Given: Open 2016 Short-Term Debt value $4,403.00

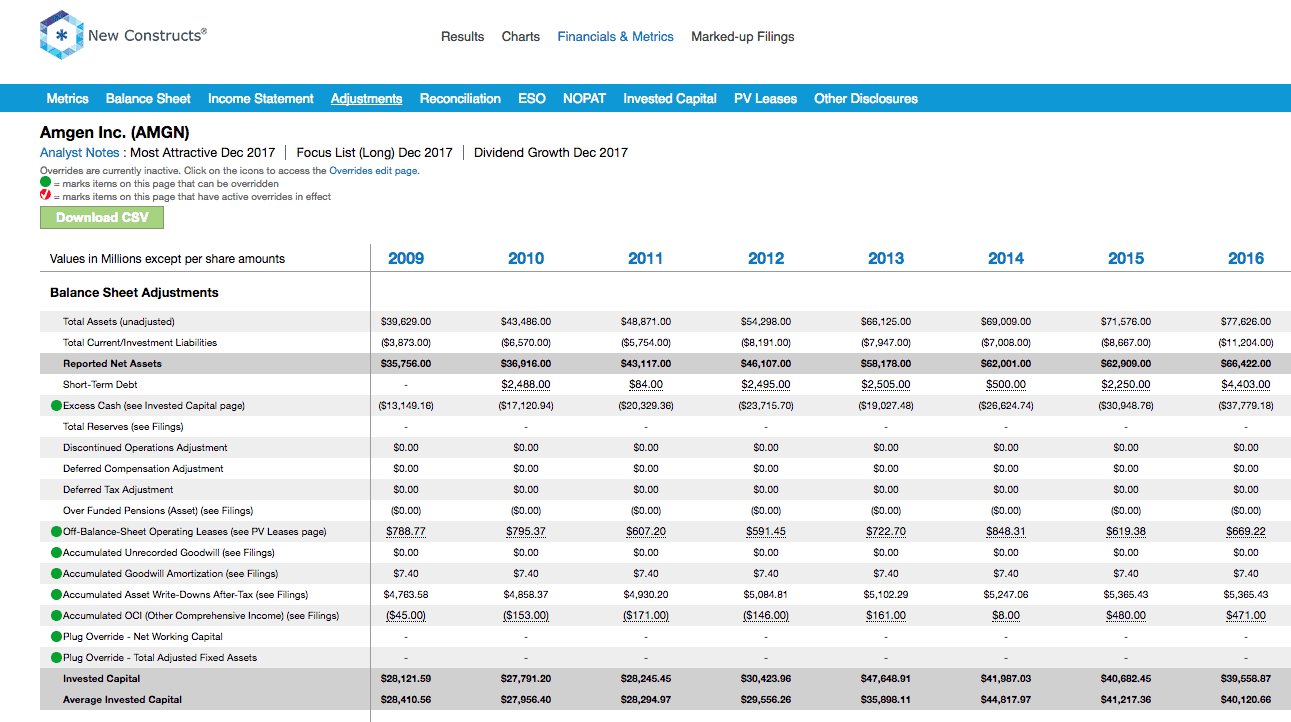Looking at the screenshot, I should [x=1246, y=385].
